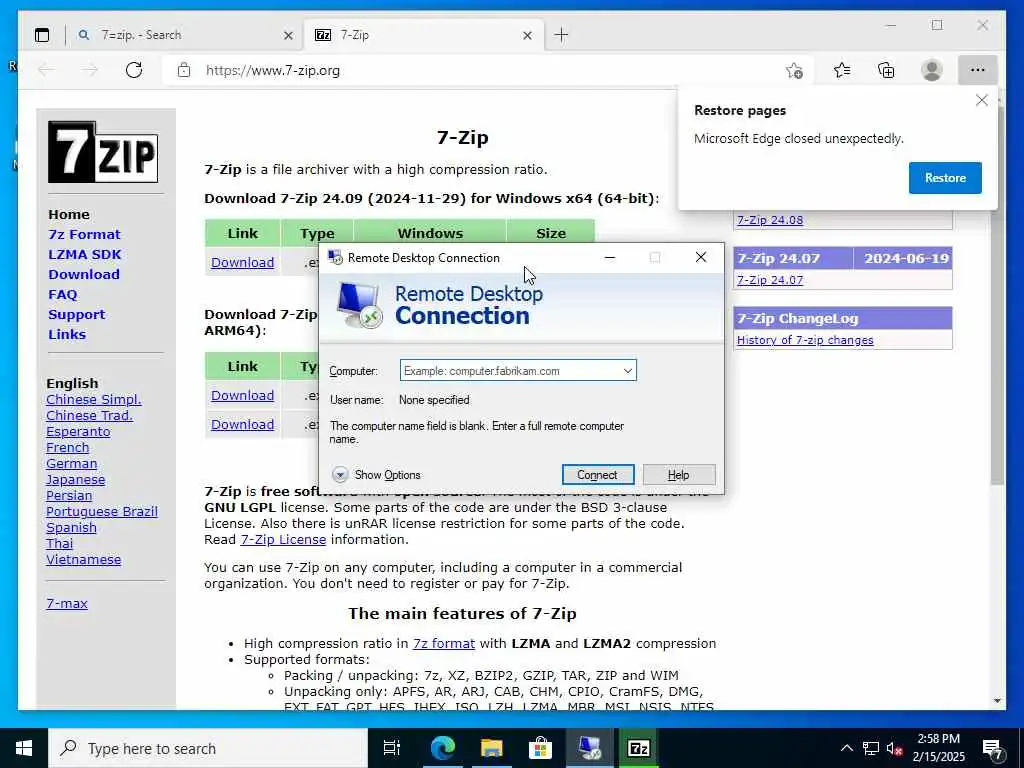Open the Edge profile avatar
Screen dimensions: 1024x768
click(932, 70)
